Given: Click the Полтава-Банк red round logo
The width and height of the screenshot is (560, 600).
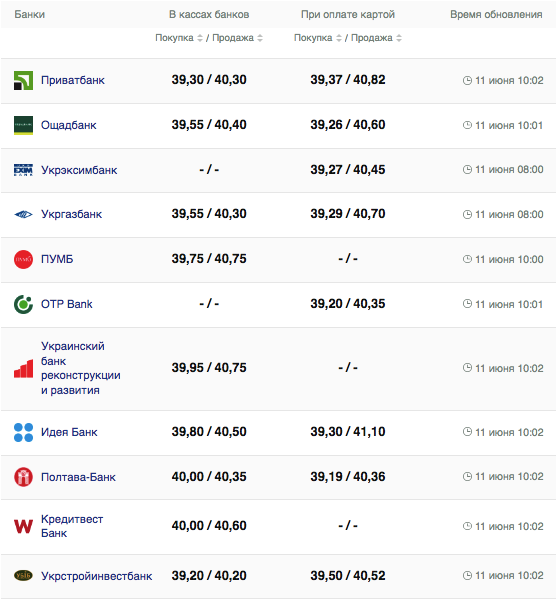Looking at the screenshot, I should (x=23, y=477).
